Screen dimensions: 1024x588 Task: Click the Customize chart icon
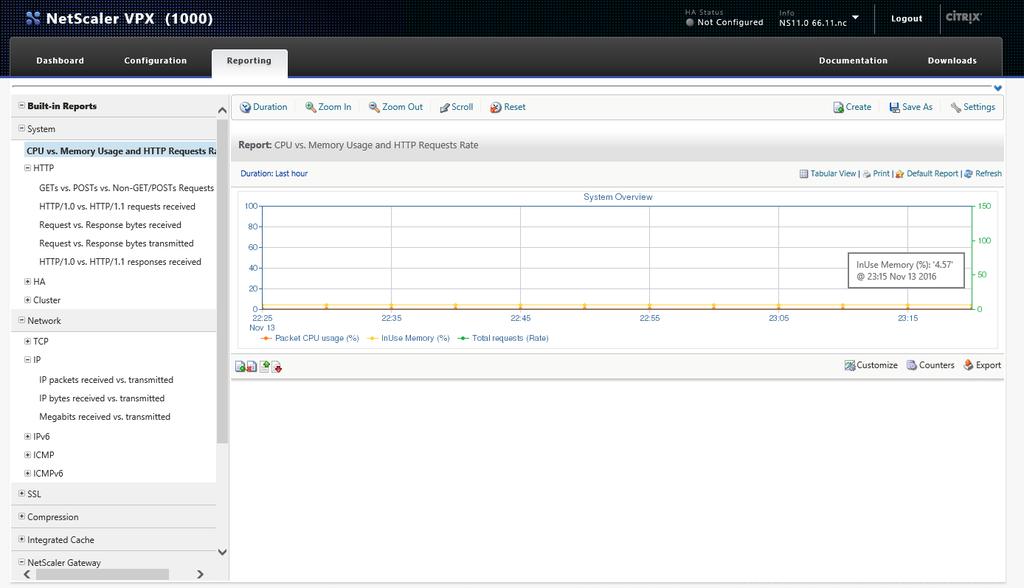pos(850,365)
